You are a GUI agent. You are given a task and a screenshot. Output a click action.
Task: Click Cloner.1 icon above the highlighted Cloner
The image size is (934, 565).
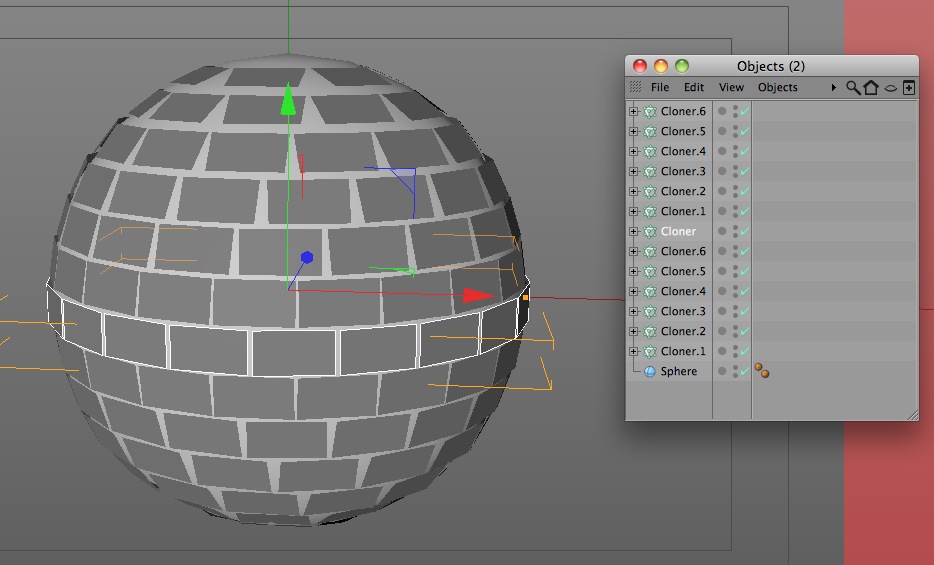[x=650, y=211]
